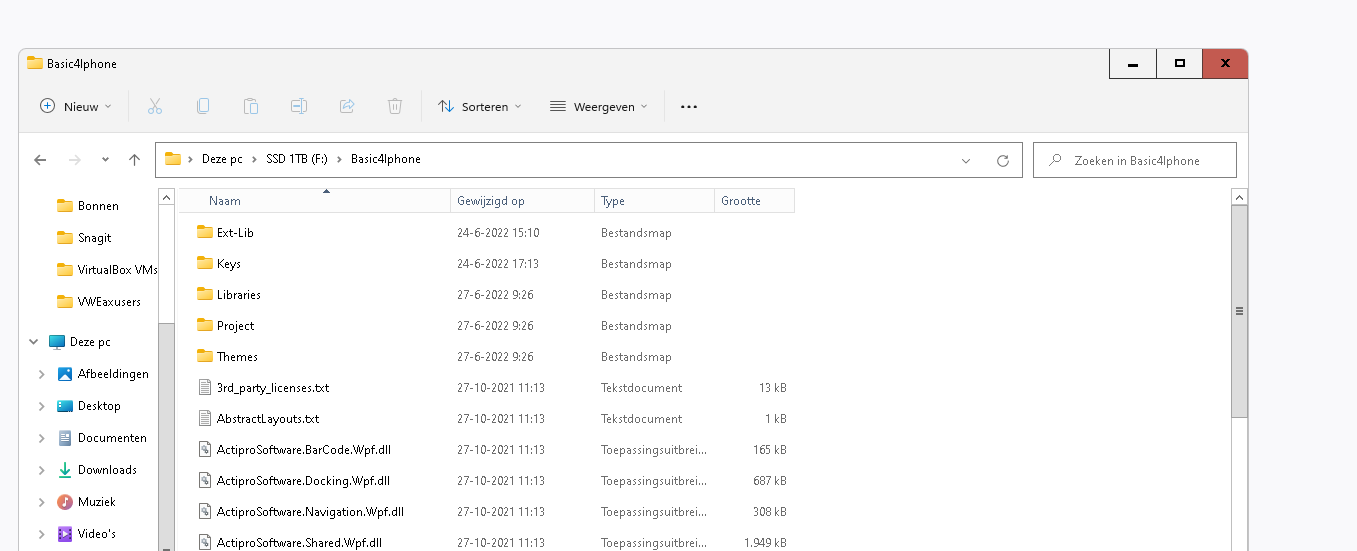Select SSD 1TB (F:) in breadcrumb
This screenshot has height=551, width=1357.
pos(296,159)
